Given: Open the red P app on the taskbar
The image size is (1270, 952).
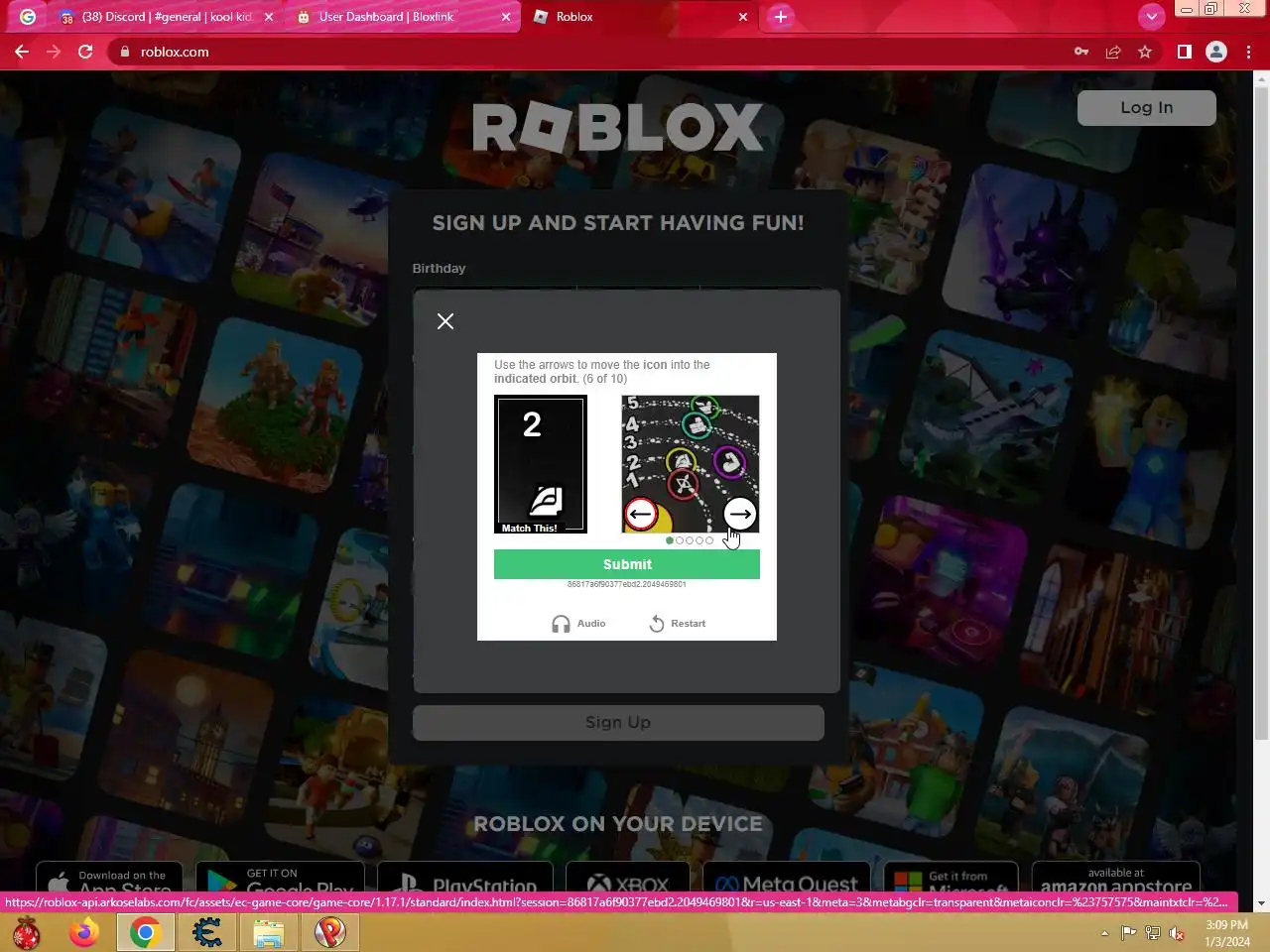Looking at the screenshot, I should (x=330, y=932).
